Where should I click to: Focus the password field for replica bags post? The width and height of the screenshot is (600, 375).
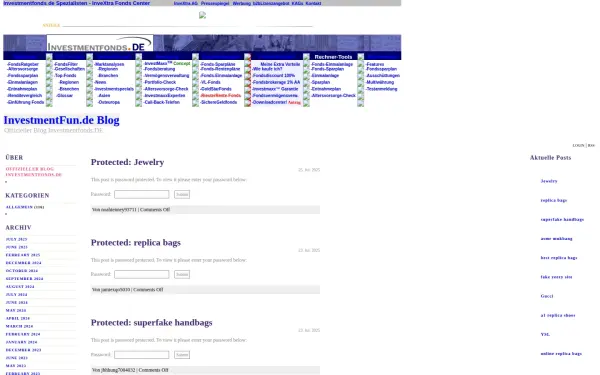point(142,274)
